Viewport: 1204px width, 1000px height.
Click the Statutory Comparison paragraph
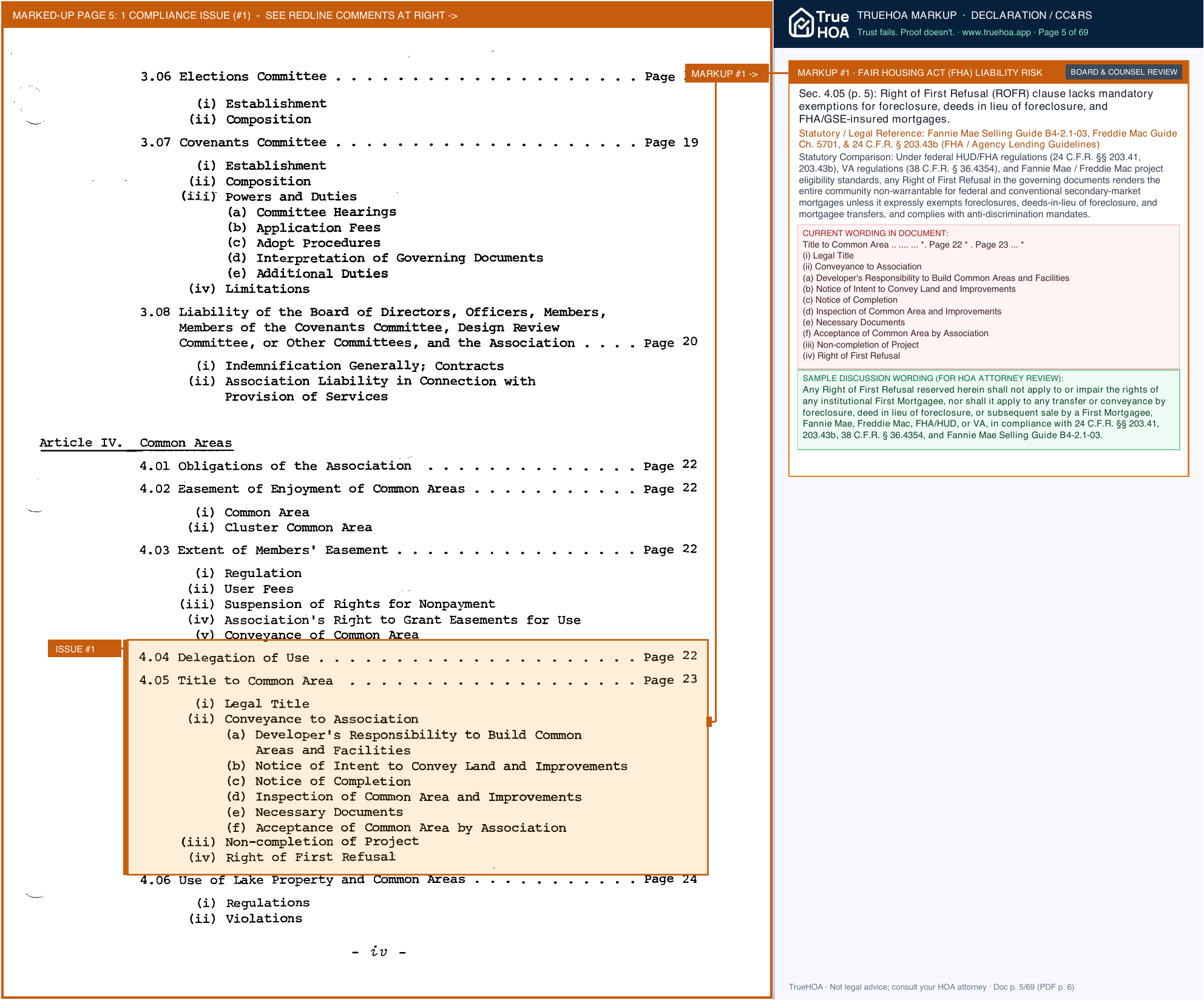[x=981, y=186]
